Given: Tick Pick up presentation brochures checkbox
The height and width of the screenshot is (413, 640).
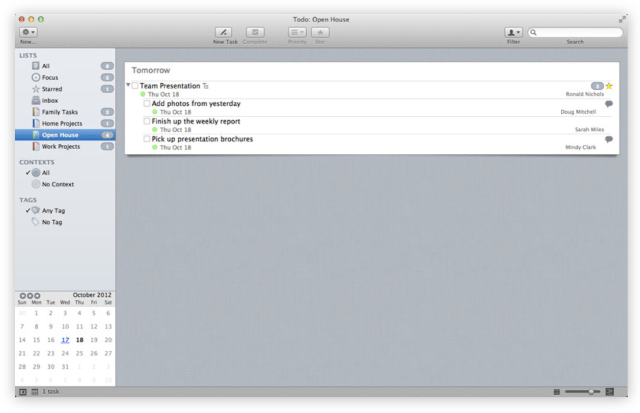Looking at the screenshot, I should [147, 140].
